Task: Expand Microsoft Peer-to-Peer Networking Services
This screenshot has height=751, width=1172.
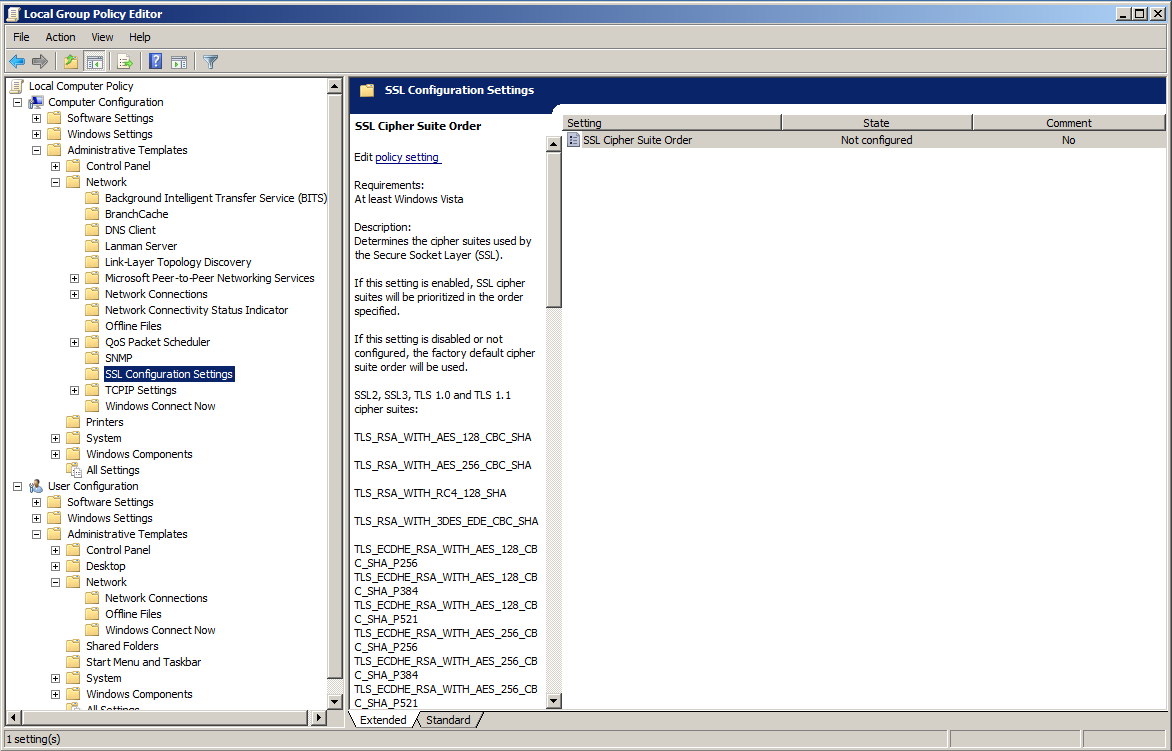Action: (x=74, y=278)
